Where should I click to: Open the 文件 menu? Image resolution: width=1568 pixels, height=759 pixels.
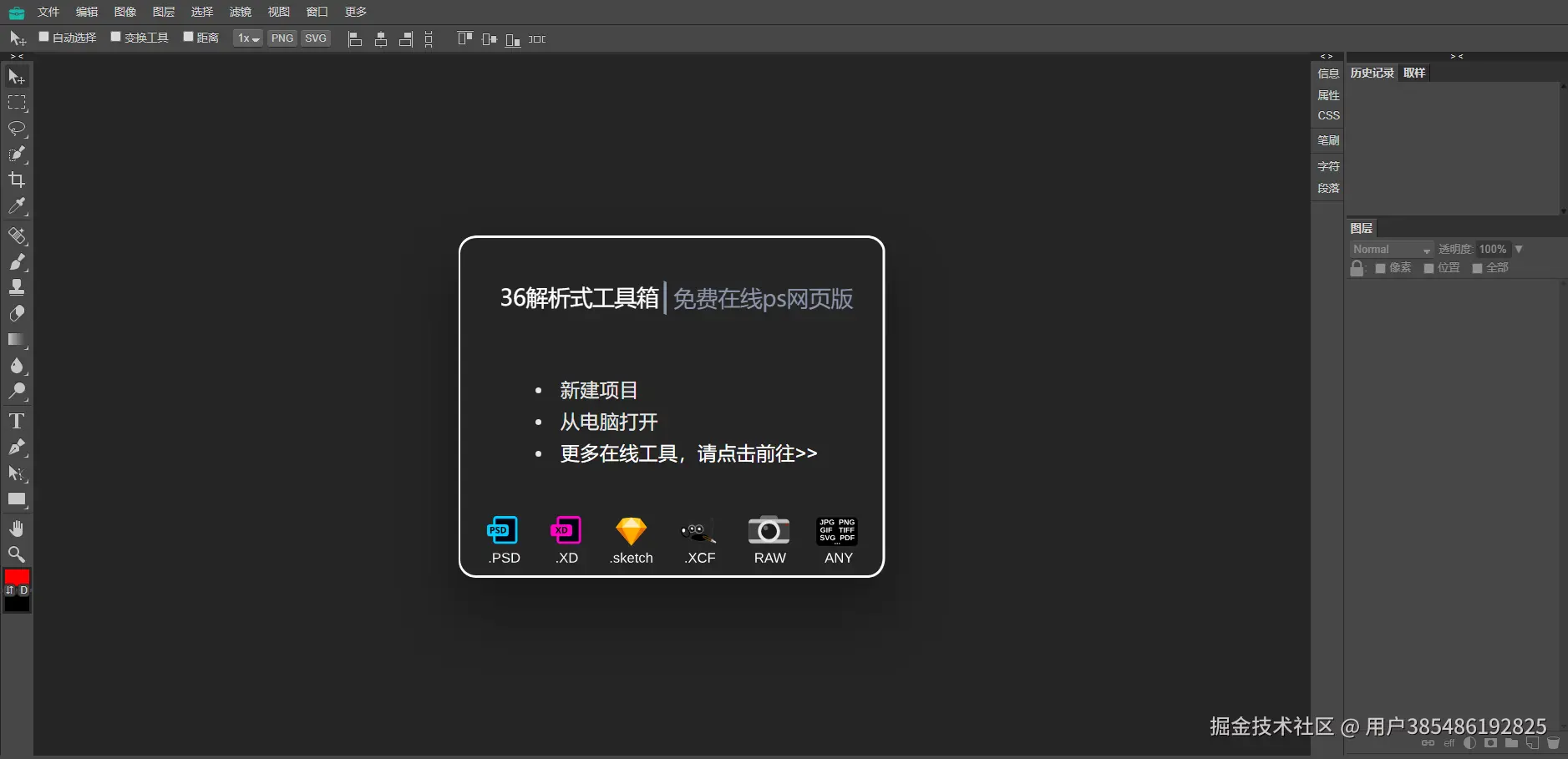(x=48, y=12)
